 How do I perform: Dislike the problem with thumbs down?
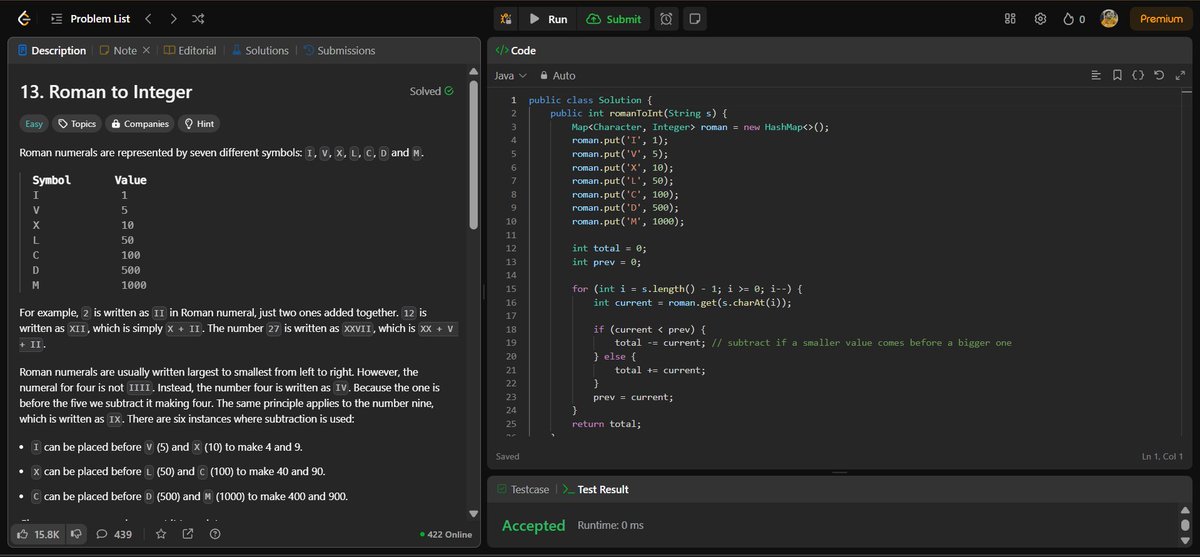coord(76,534)
